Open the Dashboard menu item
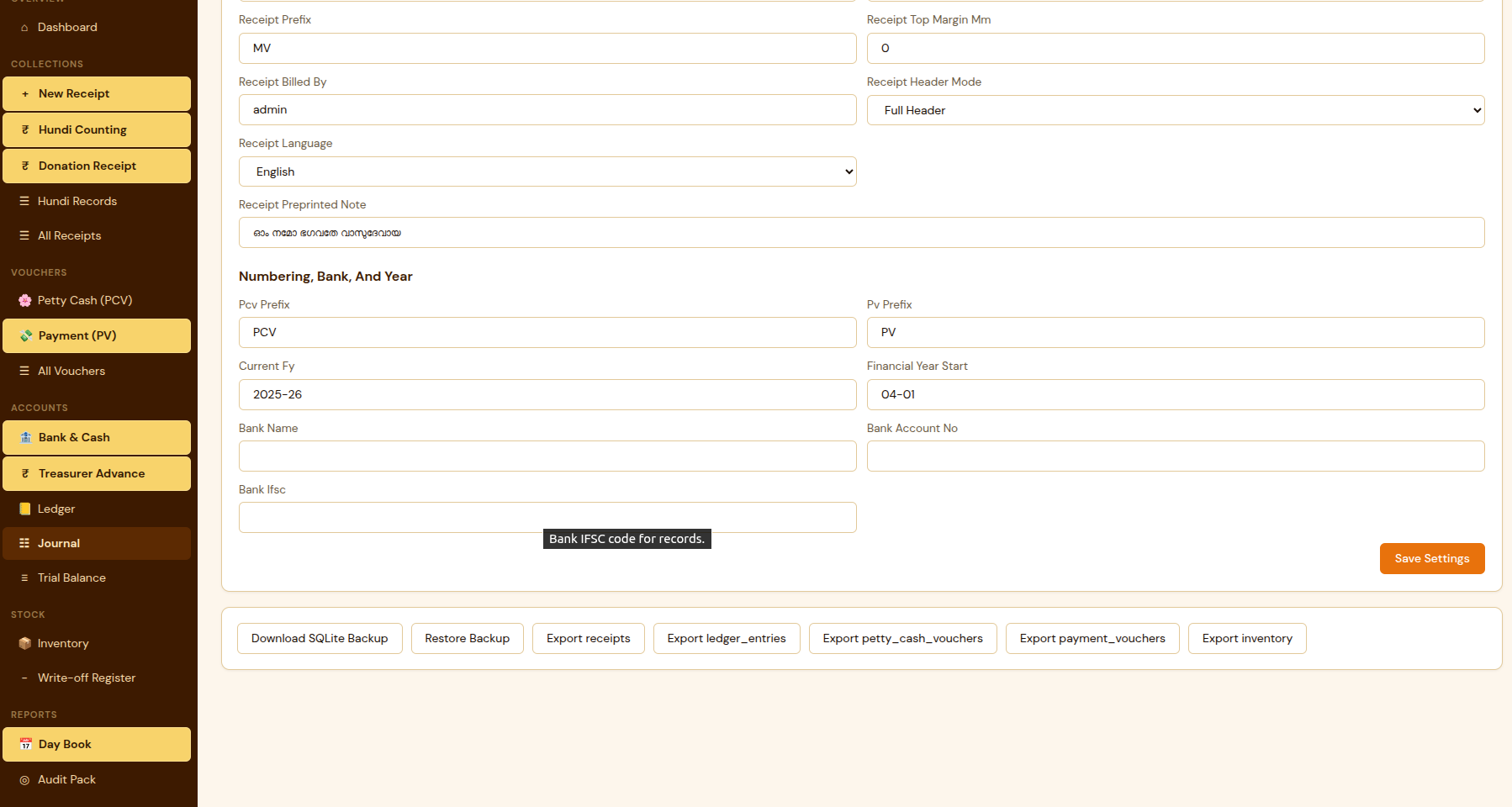This screenshot has width=1512, height=807. pyautogui.click(x=97, y=28)
